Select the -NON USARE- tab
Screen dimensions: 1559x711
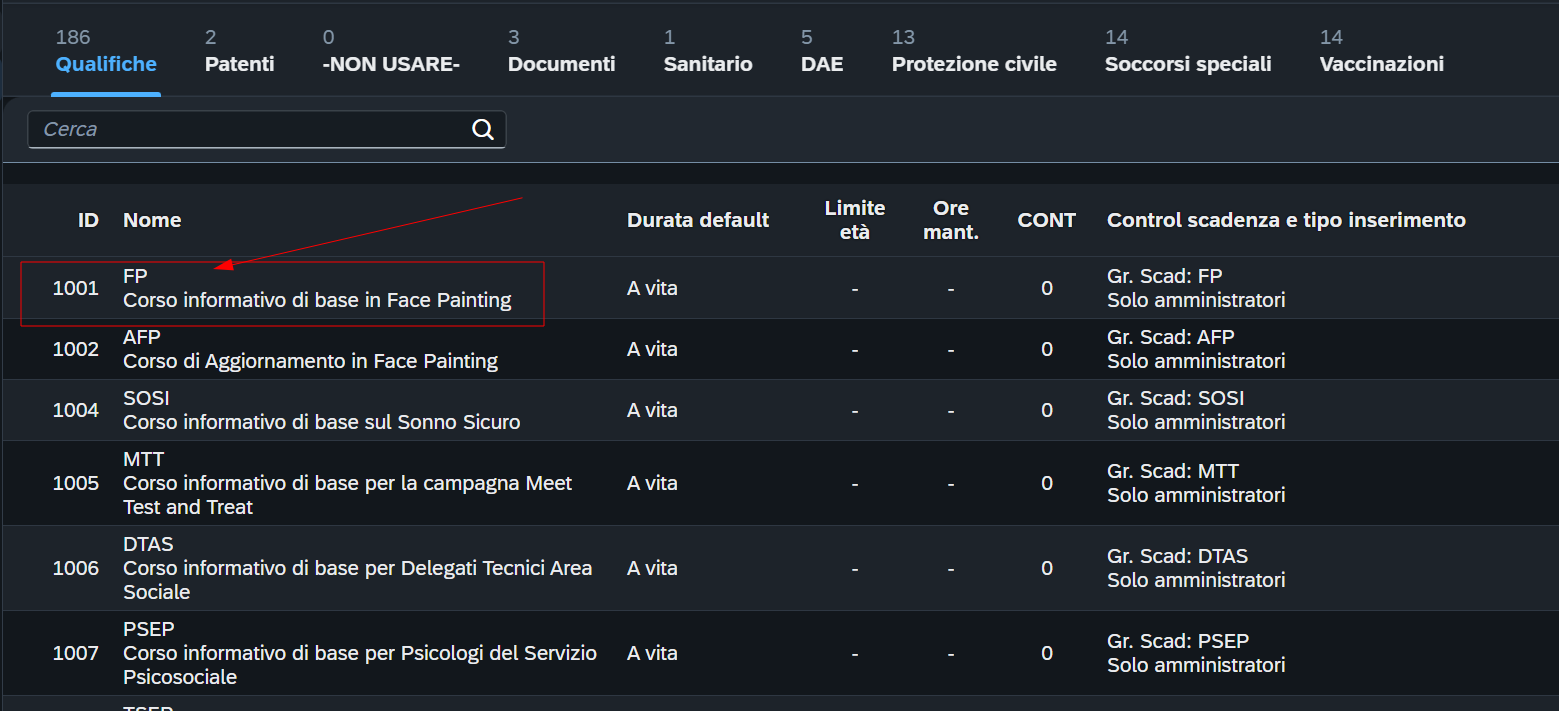click(x=391, y=52)
